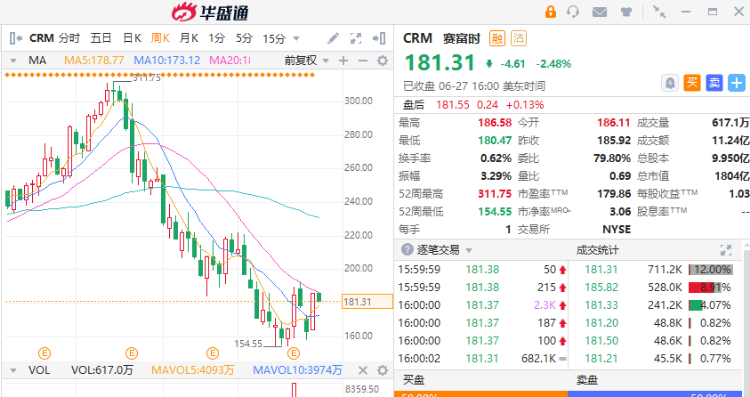Click the blue 卖 sell button
Screen dimensions: 750x397
[x=715, y=83]
